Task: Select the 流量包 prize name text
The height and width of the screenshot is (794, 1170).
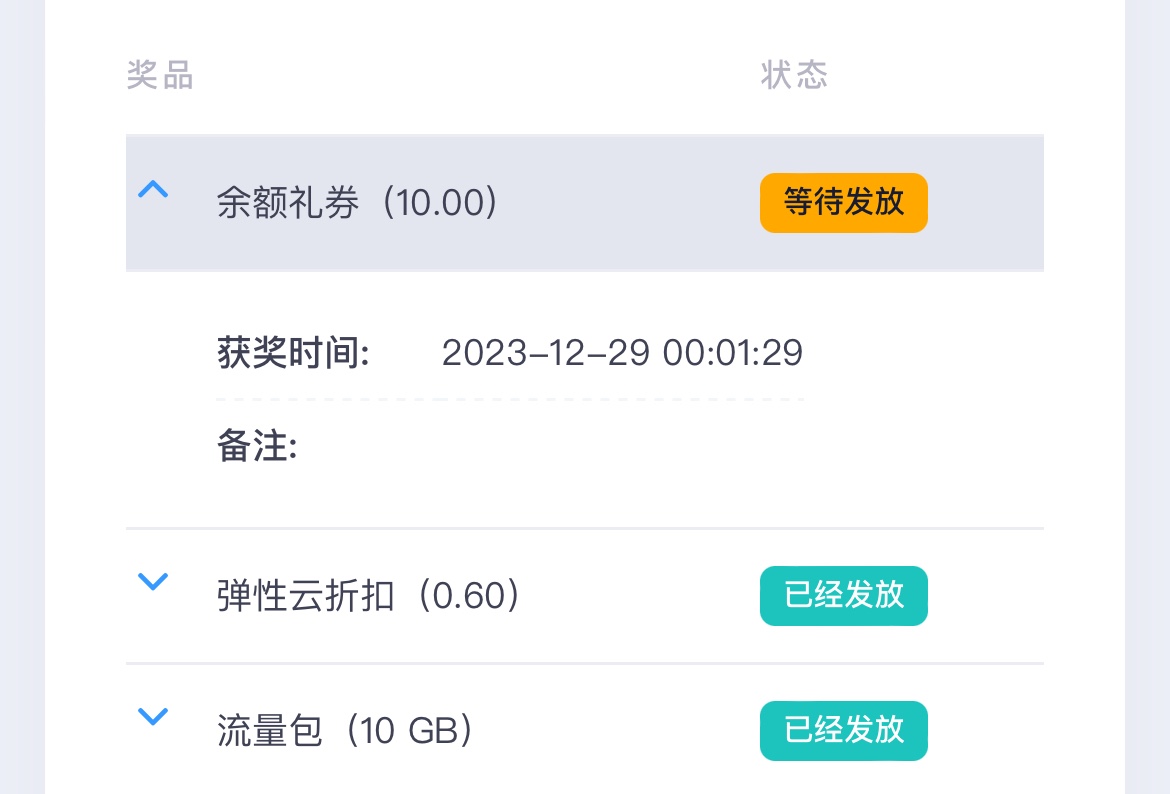Action: pos(270,732)
